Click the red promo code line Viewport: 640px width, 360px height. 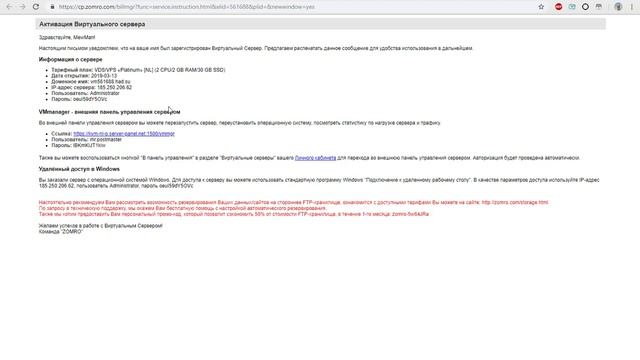234,214
